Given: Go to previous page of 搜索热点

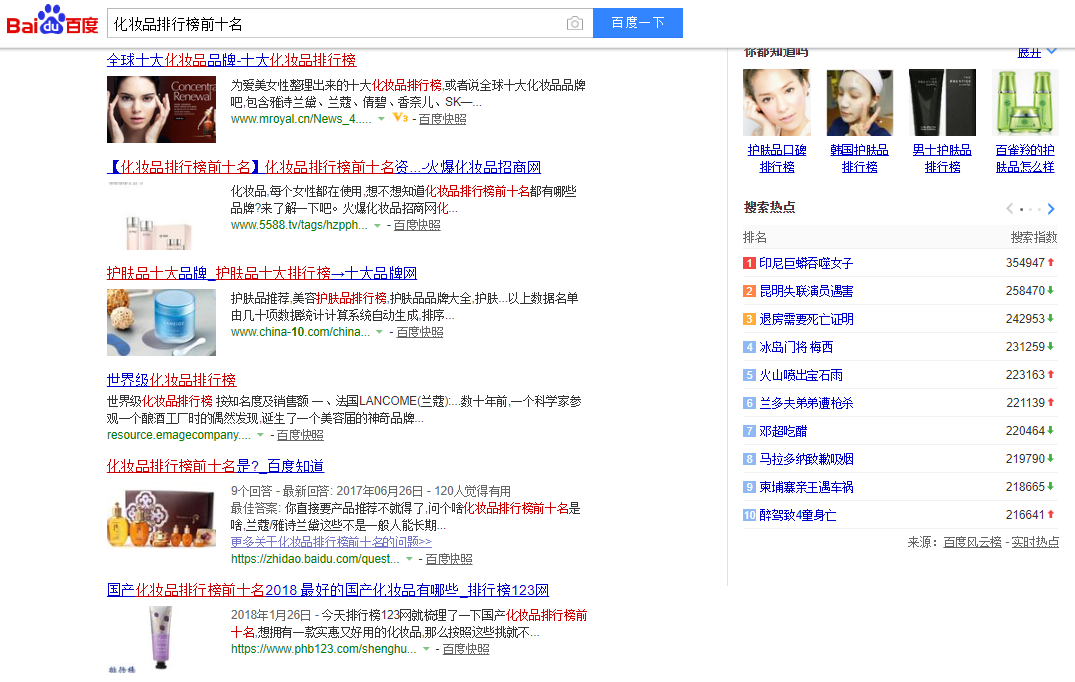Looking at the screenshot, I should click(x=1009, y=209).
